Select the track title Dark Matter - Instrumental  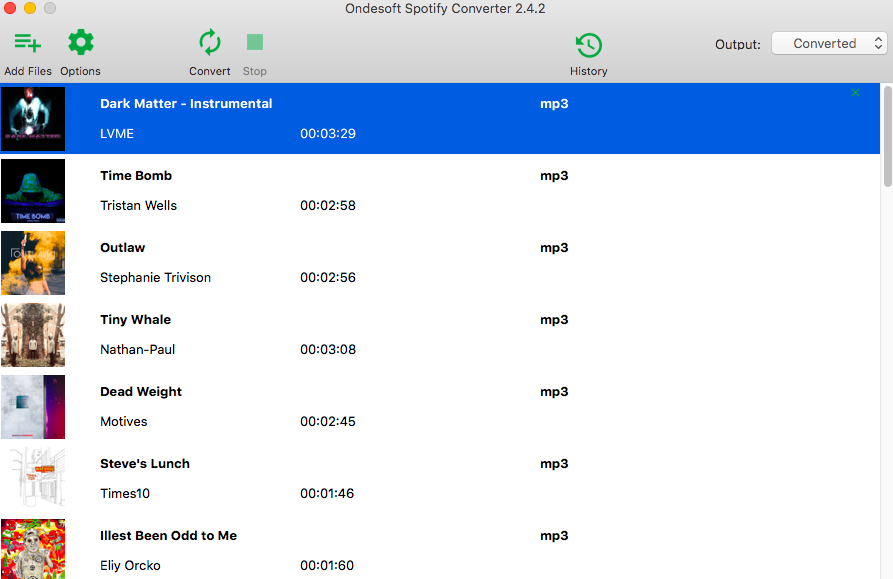click(x=186, y=104)
